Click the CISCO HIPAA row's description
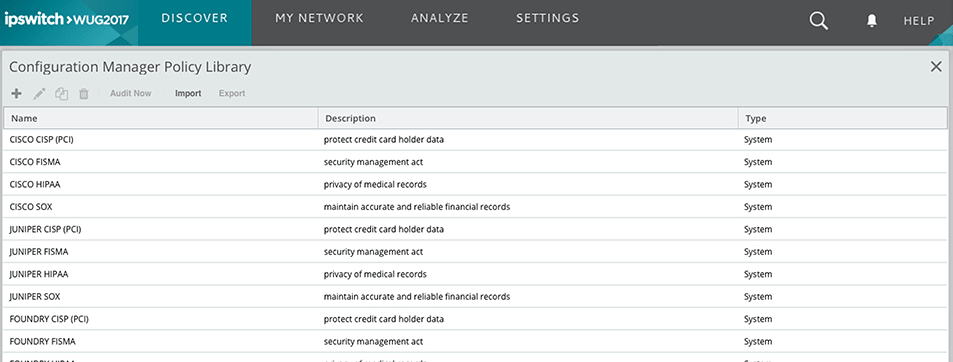Screen dimensions: 953x362 pyautogui.click(x=375, y=185)
